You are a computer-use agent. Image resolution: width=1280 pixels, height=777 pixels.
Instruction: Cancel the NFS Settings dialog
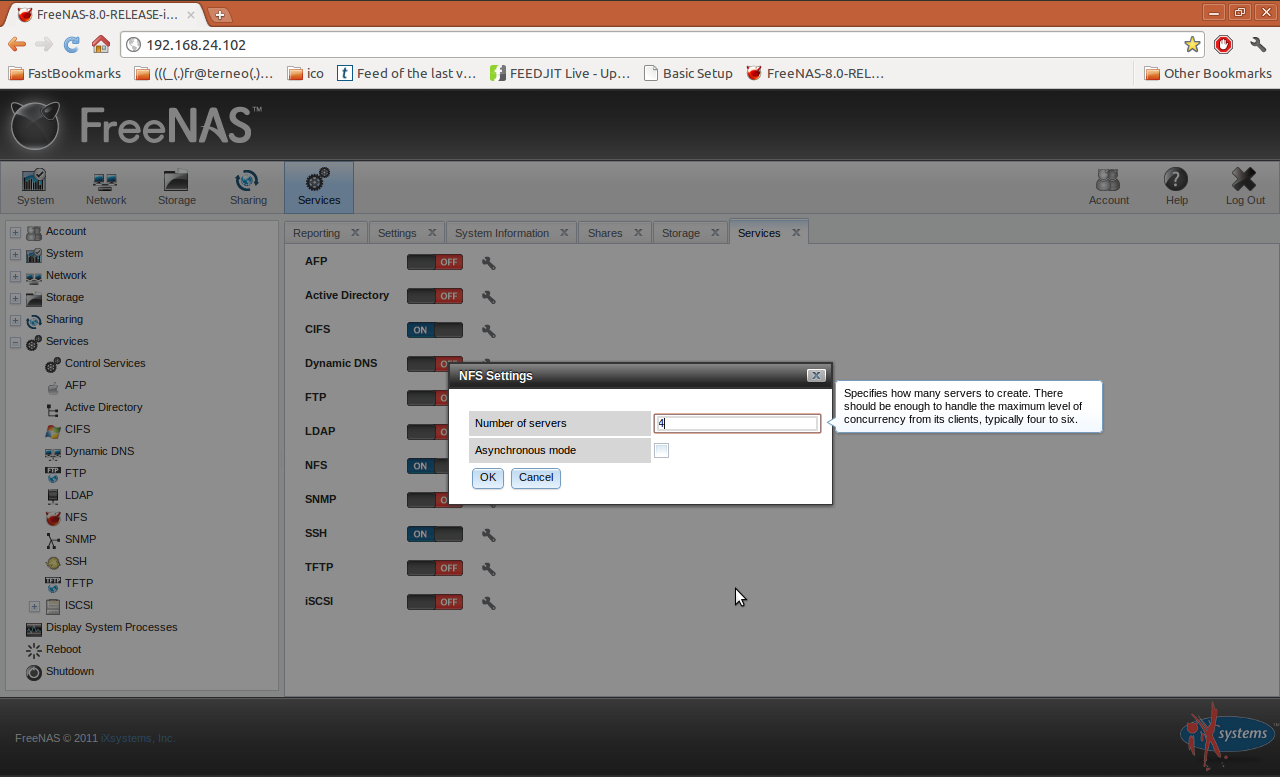[535, 478]
